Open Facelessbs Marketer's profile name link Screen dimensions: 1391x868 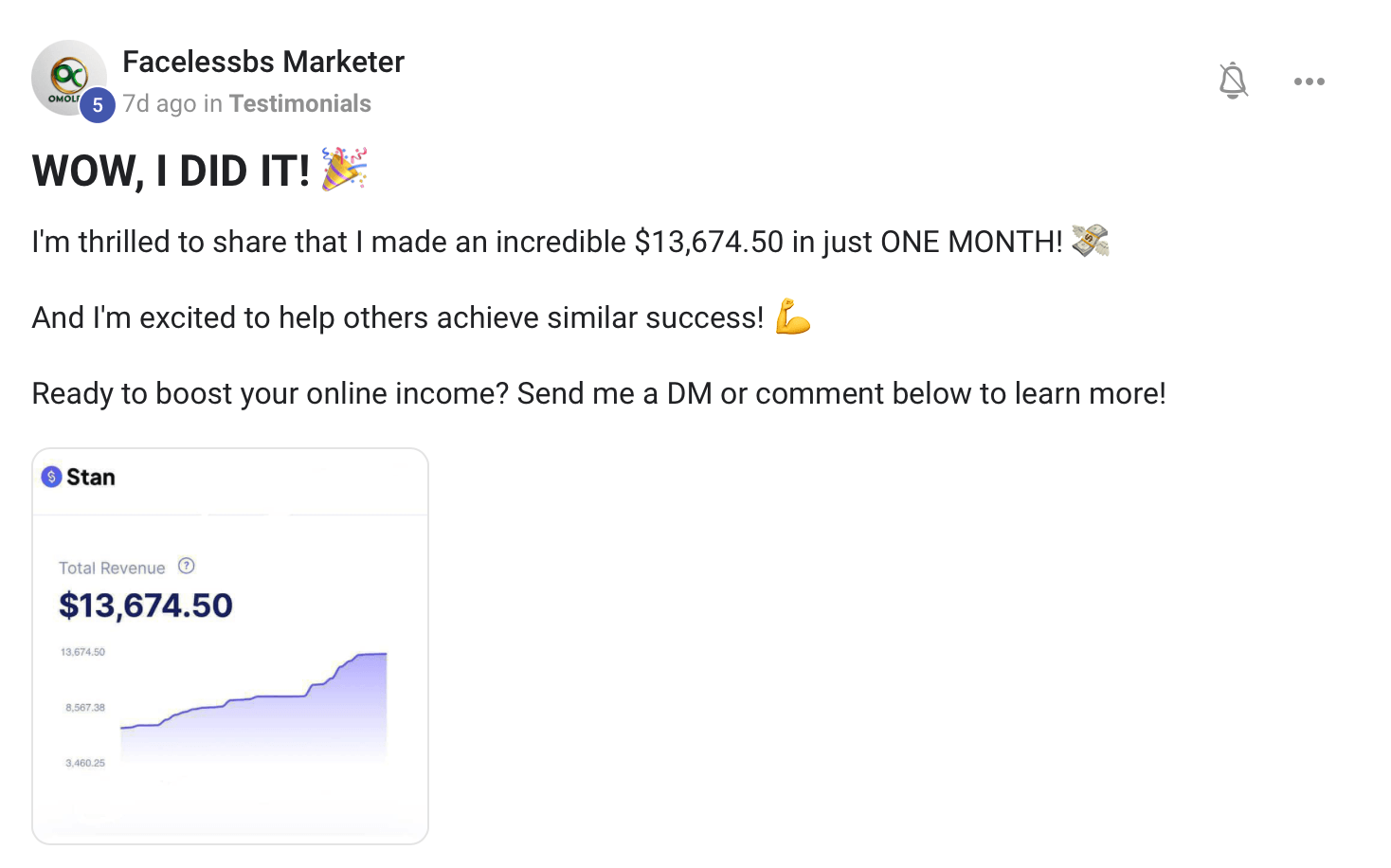[263, 62]
